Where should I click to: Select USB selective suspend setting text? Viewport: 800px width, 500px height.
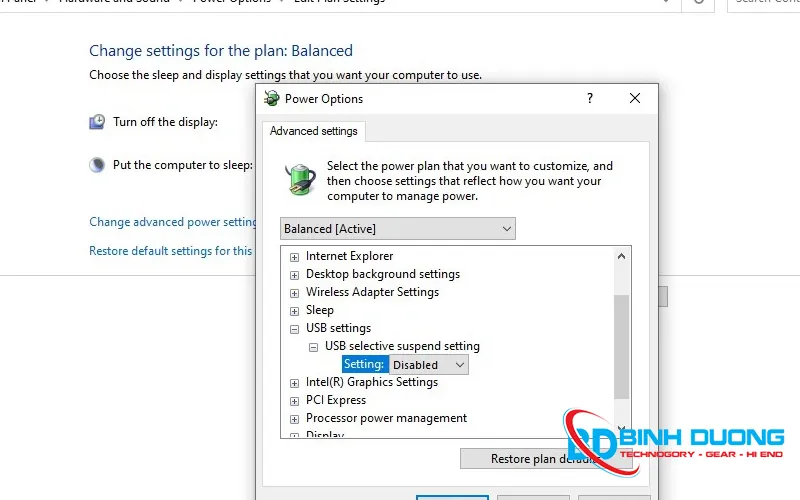pos(402,346)
